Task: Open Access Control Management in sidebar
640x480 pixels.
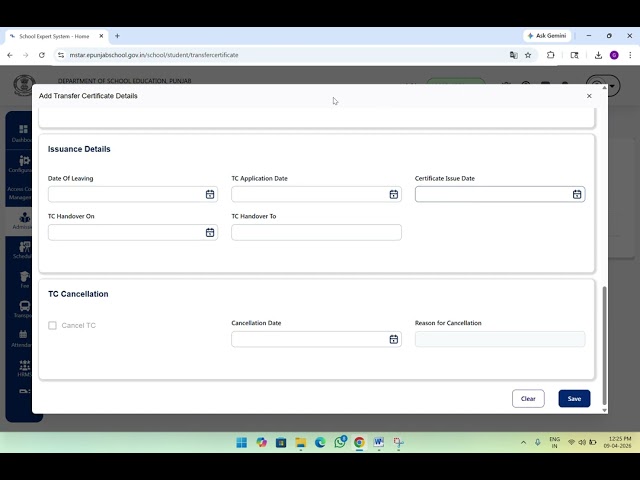Action: pyautogui.click(x=20, y=193)
